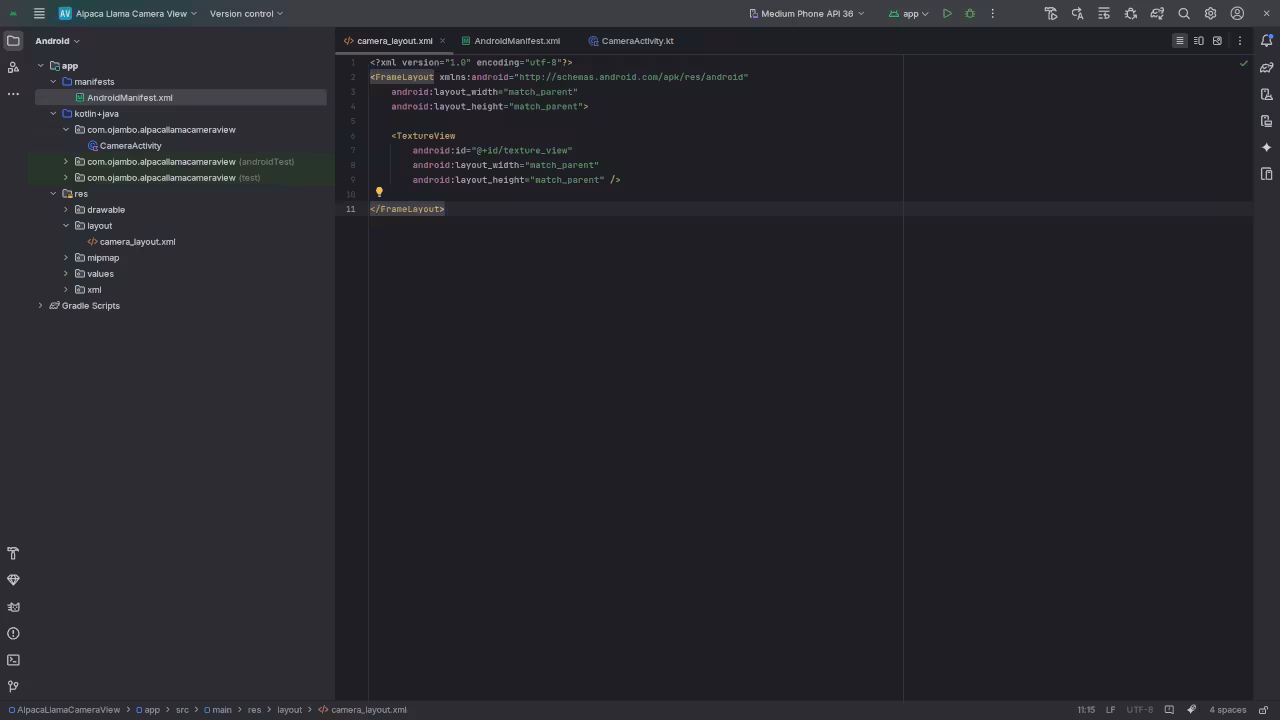This screenshot has height=720, width=1280.
Task: Click the main breadcrumb
Action: [x=217, y=710]
